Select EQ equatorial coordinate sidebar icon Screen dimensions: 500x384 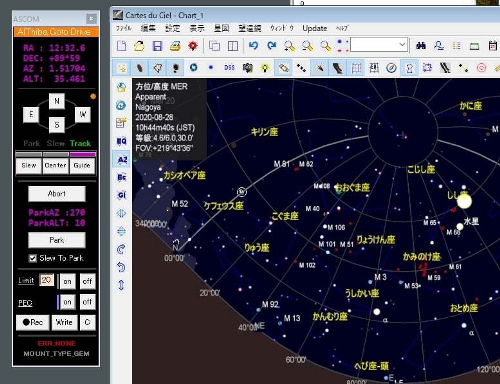[x=122, y=142]
